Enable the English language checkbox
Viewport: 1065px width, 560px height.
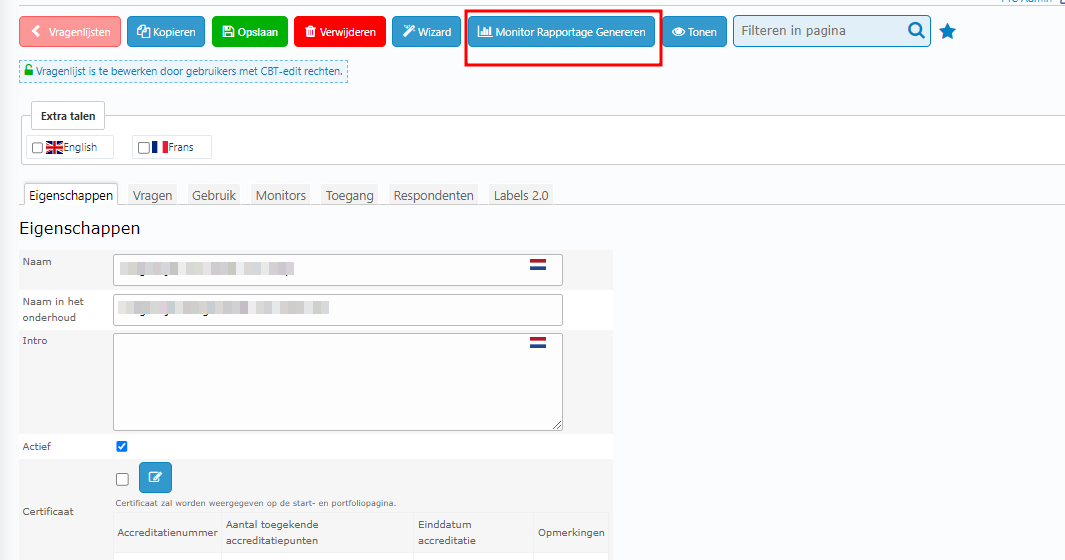[37, 148]
